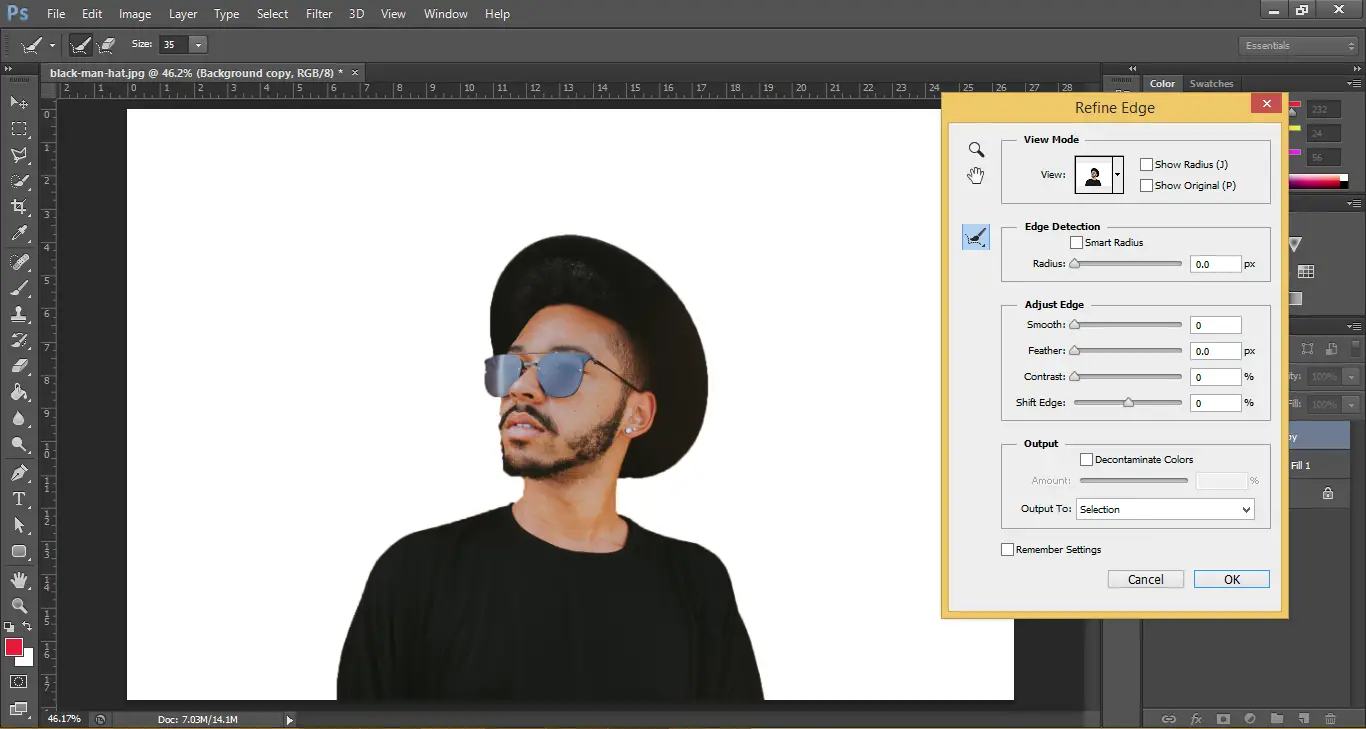Open the Filter menu

click(x=319, y=14)
